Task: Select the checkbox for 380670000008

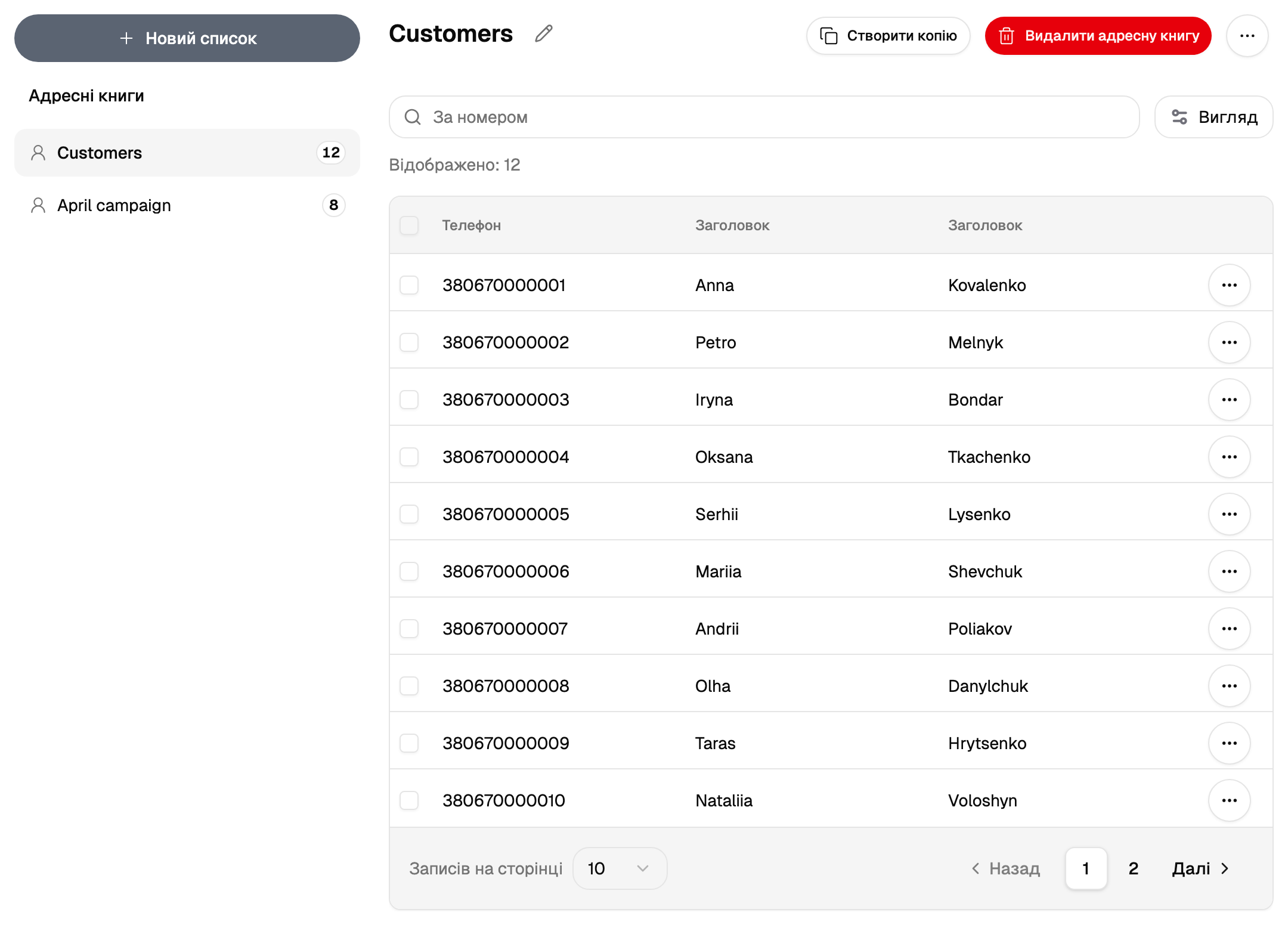Action: point(409,686)
